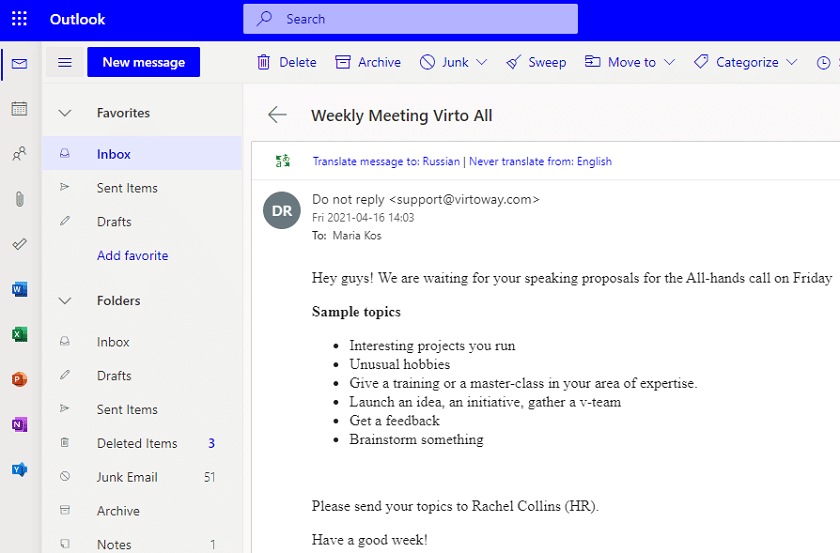Collapse the Folders section chevron
This screenshot has width=840, height=553.
[x=65, y=301]
